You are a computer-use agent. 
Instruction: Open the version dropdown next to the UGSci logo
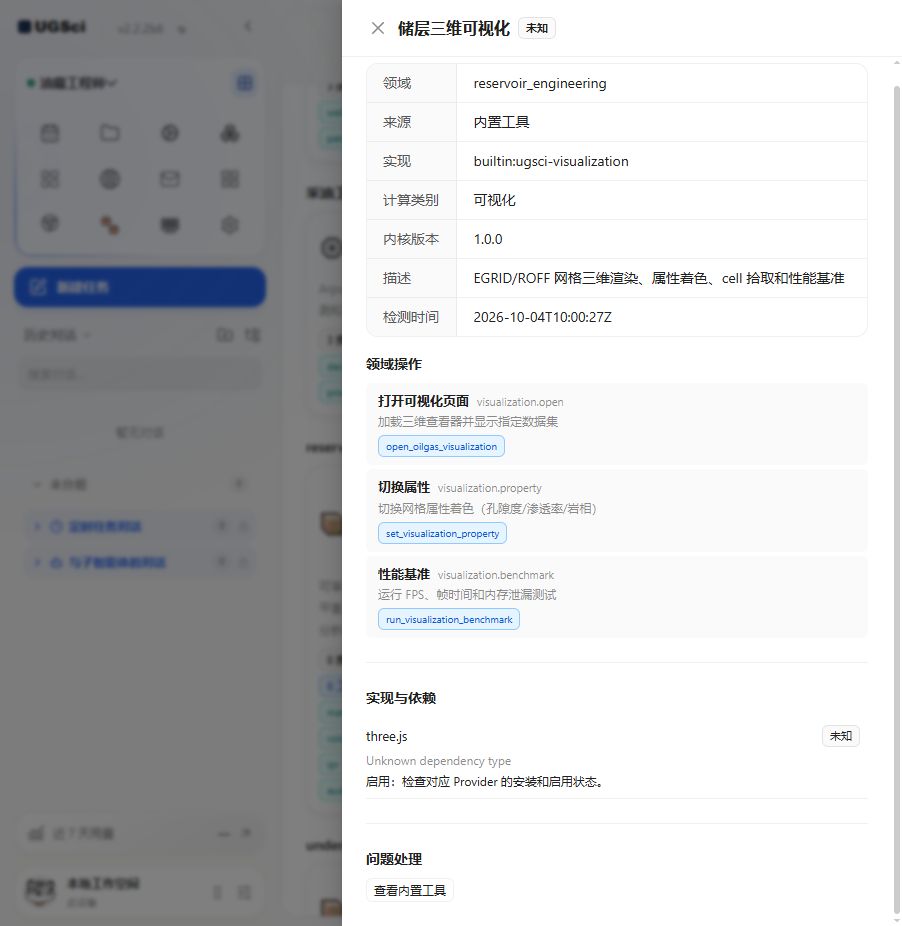[x=181, y=29]
